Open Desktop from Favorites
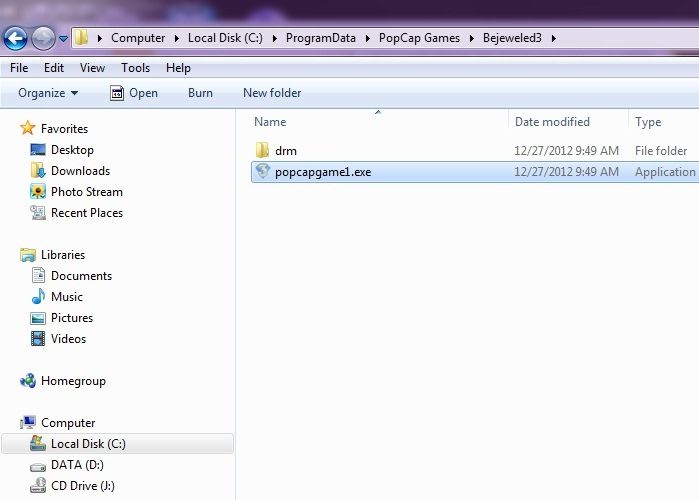This screenshot has height=500, width=699. pos(72,150)
